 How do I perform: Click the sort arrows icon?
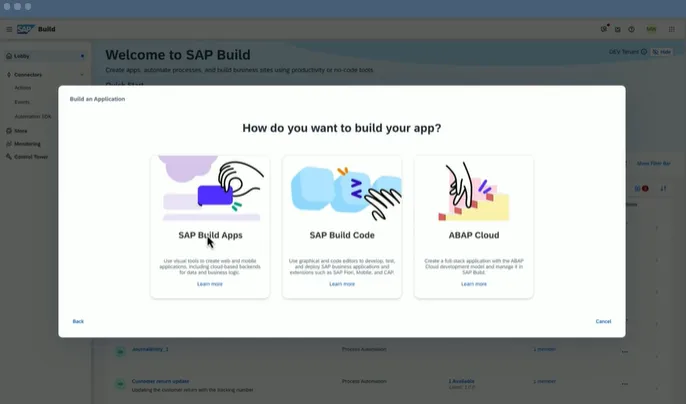click(663, 188)
